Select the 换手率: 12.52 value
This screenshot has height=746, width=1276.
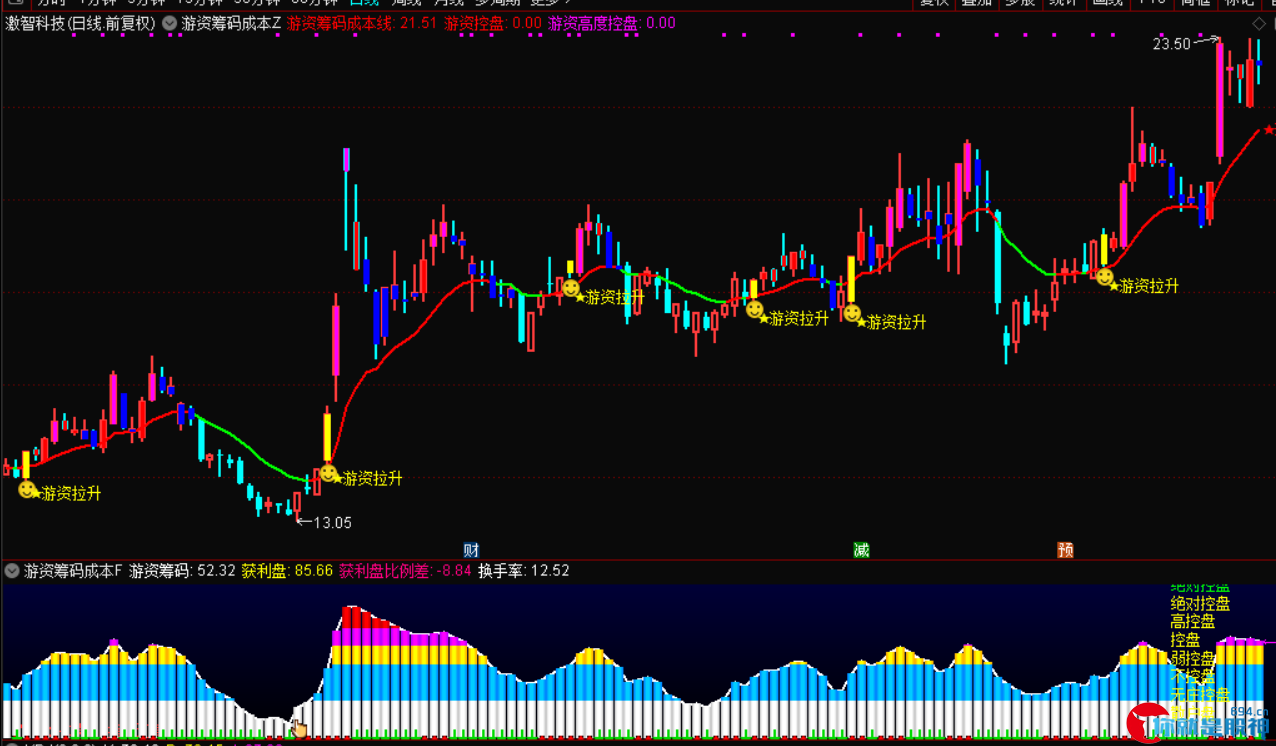click(524, 571)
